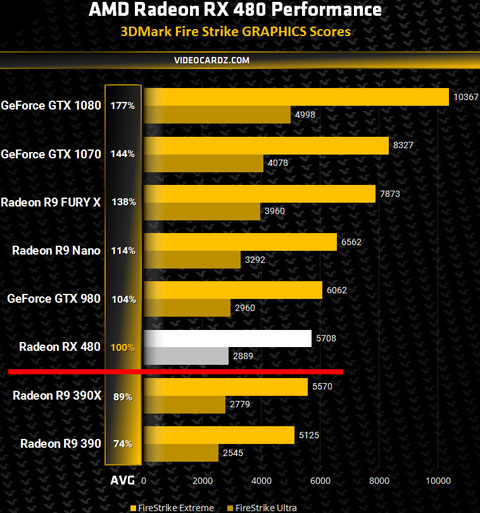Click the gray RX 480 Ultra bar
Image resolution: width=480 pixels, height=513 pixels.
(x=186, y=356)
